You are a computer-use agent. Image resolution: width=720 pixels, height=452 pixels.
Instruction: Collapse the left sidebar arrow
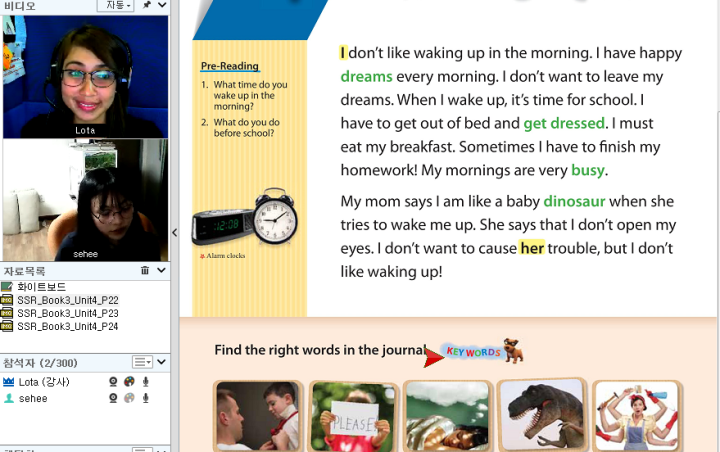[x=174, y=232]
